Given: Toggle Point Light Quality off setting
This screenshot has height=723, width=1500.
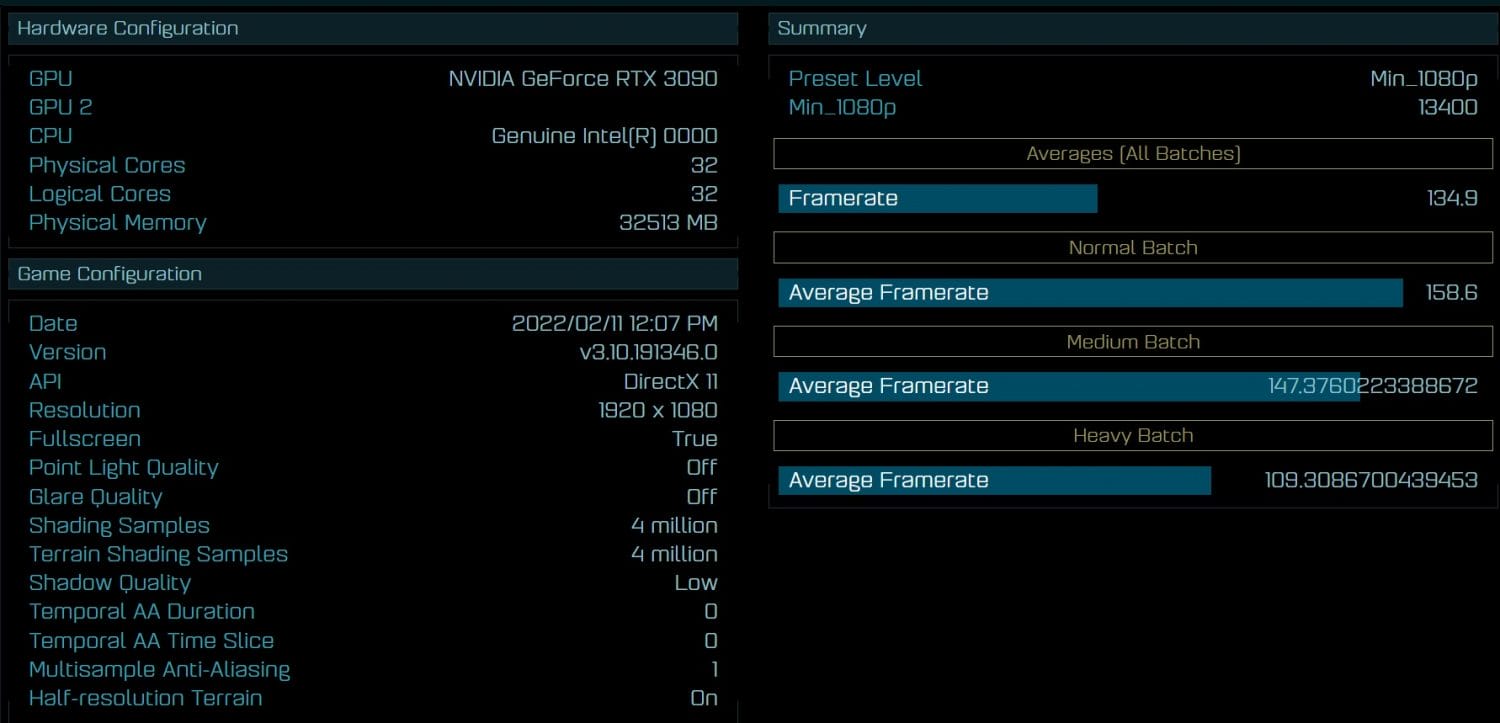Looking at the screenshot, I should [x=702, y=467].
